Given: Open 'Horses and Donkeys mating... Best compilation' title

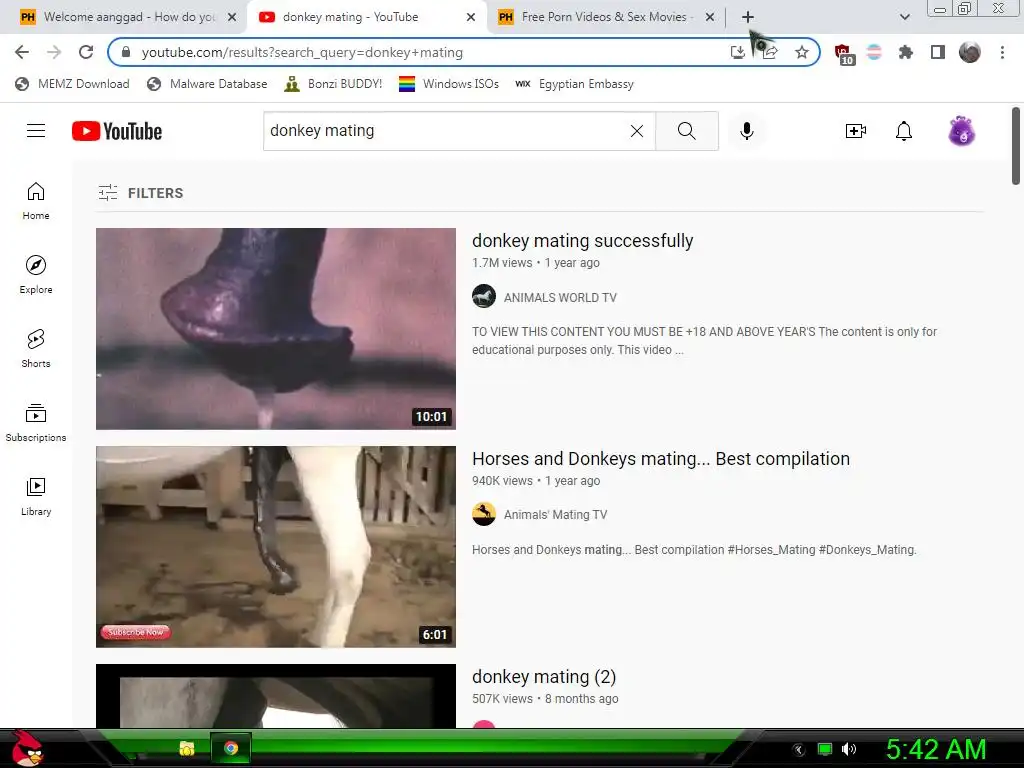Looking at the screenshot, I should [x=661, y=458].
